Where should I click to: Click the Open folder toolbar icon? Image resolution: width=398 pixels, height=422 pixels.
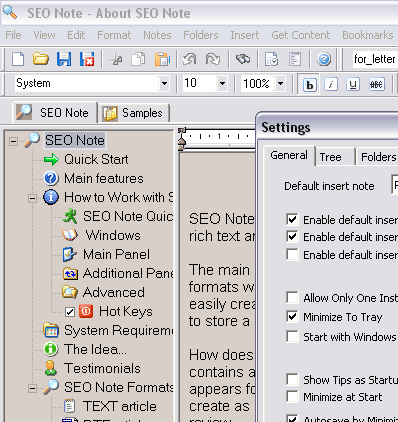tap(41, 59)
